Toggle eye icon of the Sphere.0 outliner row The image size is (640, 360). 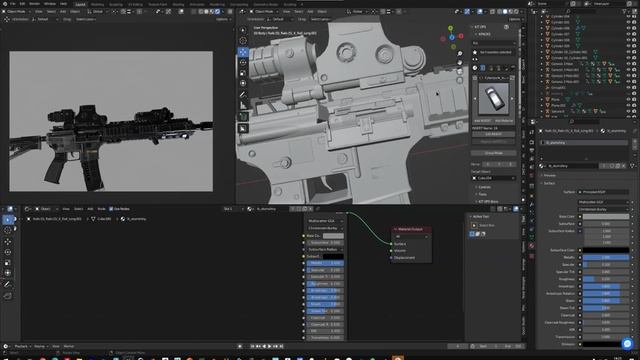pos(628,111)
